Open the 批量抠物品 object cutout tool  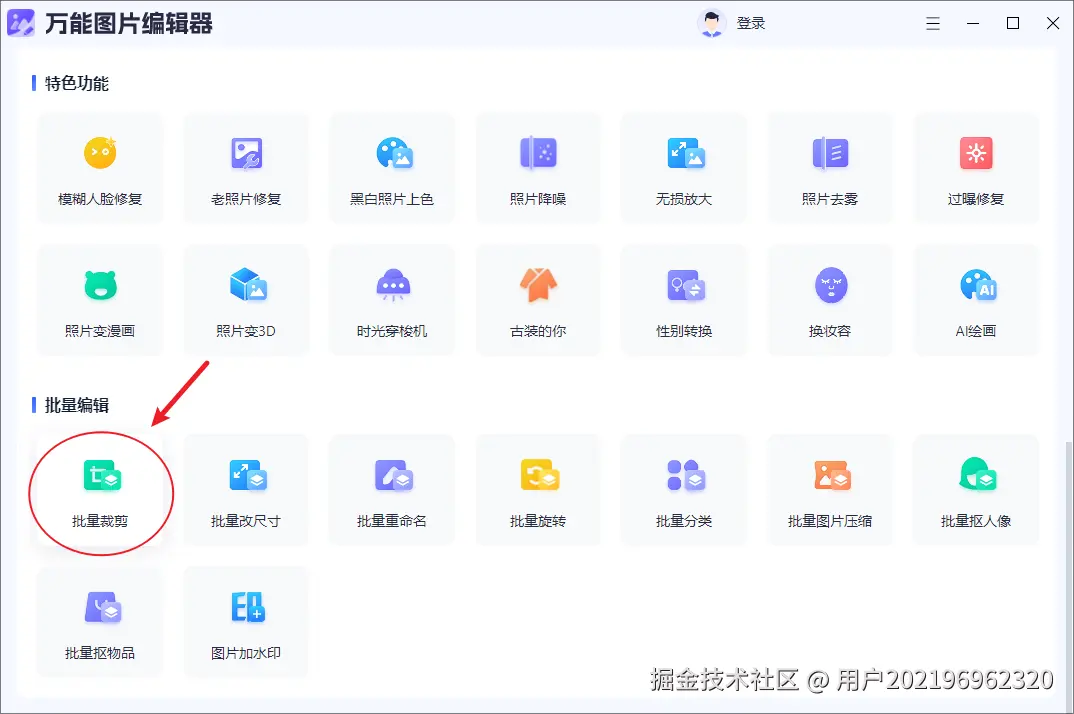coord(100,622)
